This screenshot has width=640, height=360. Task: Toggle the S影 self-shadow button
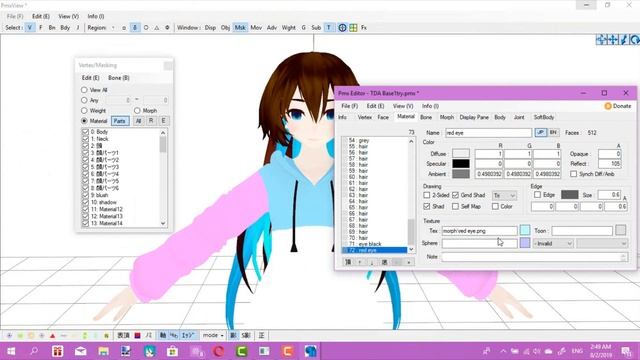246,336
